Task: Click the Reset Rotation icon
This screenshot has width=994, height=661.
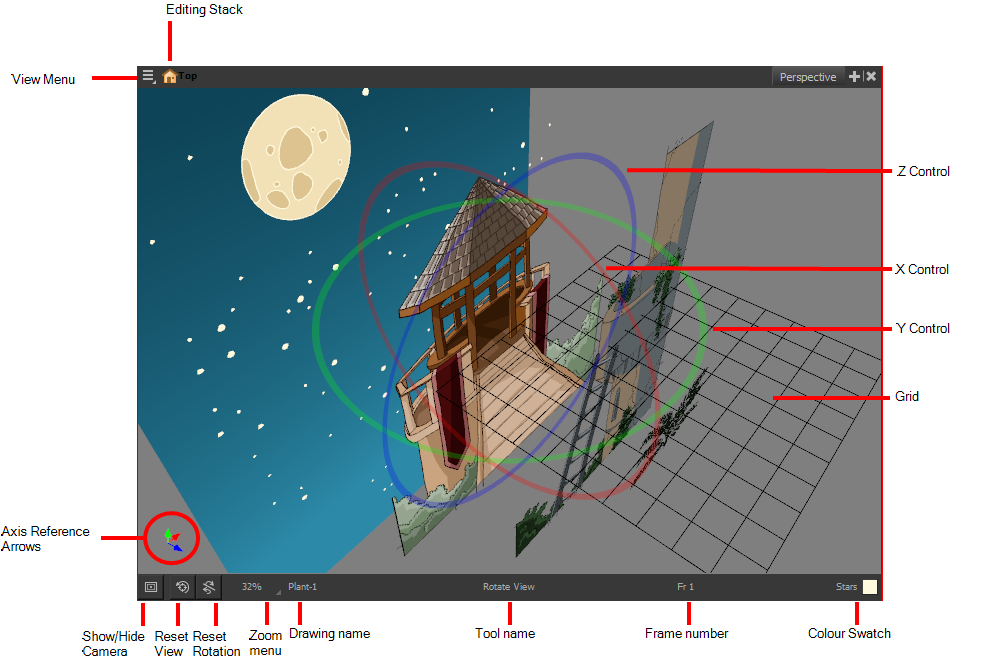Action: pyautogui.click(x=208, y=587)
